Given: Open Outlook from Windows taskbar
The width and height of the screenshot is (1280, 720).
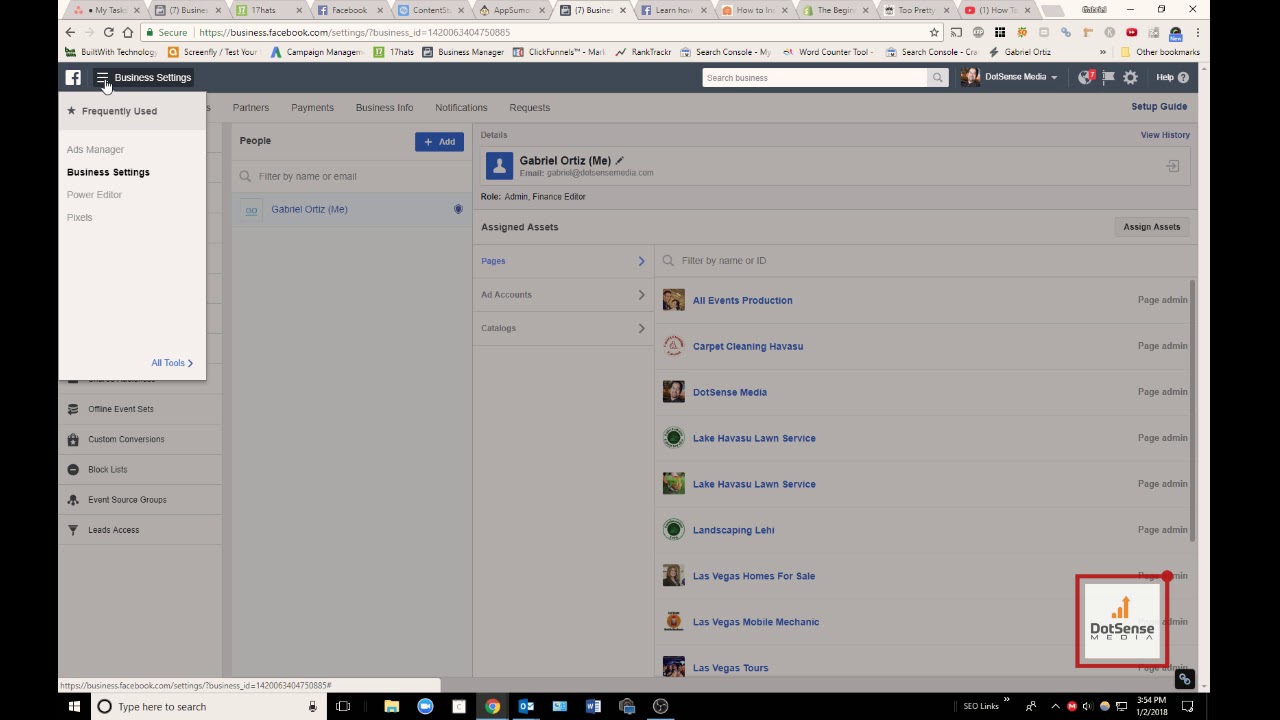Looking at the screenshot, I should 526,706.
